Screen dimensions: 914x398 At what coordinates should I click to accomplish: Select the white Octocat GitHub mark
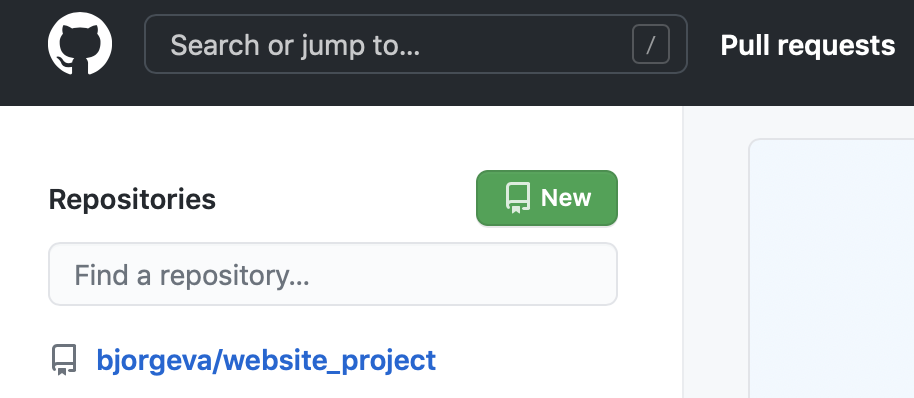80,44
